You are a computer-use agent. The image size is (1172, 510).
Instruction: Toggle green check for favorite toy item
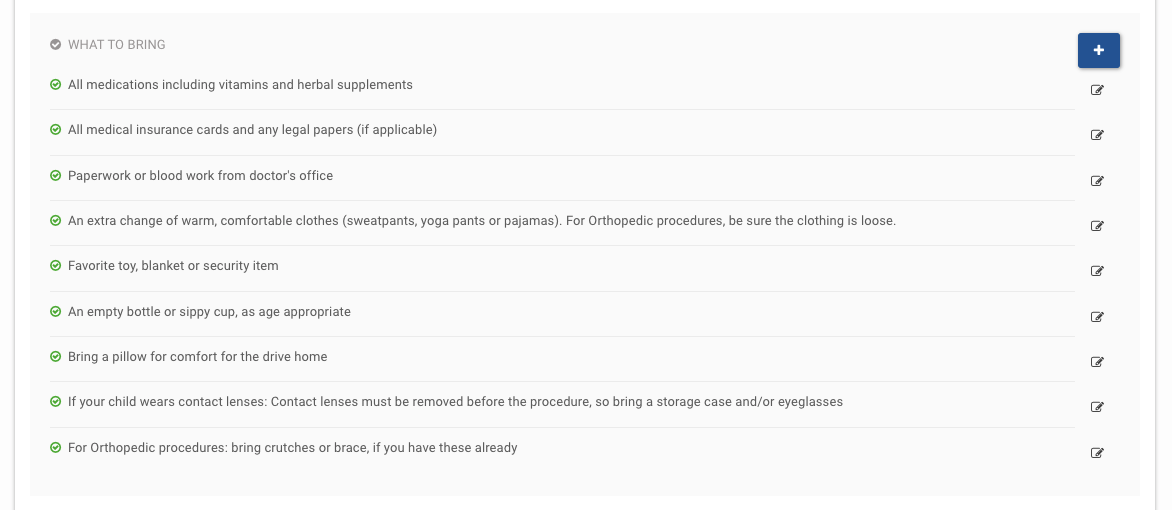click(x=56, y=266)
